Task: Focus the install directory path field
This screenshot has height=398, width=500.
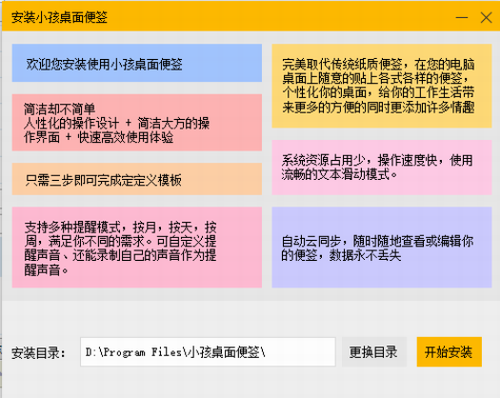Action: [x=208, y=352]
